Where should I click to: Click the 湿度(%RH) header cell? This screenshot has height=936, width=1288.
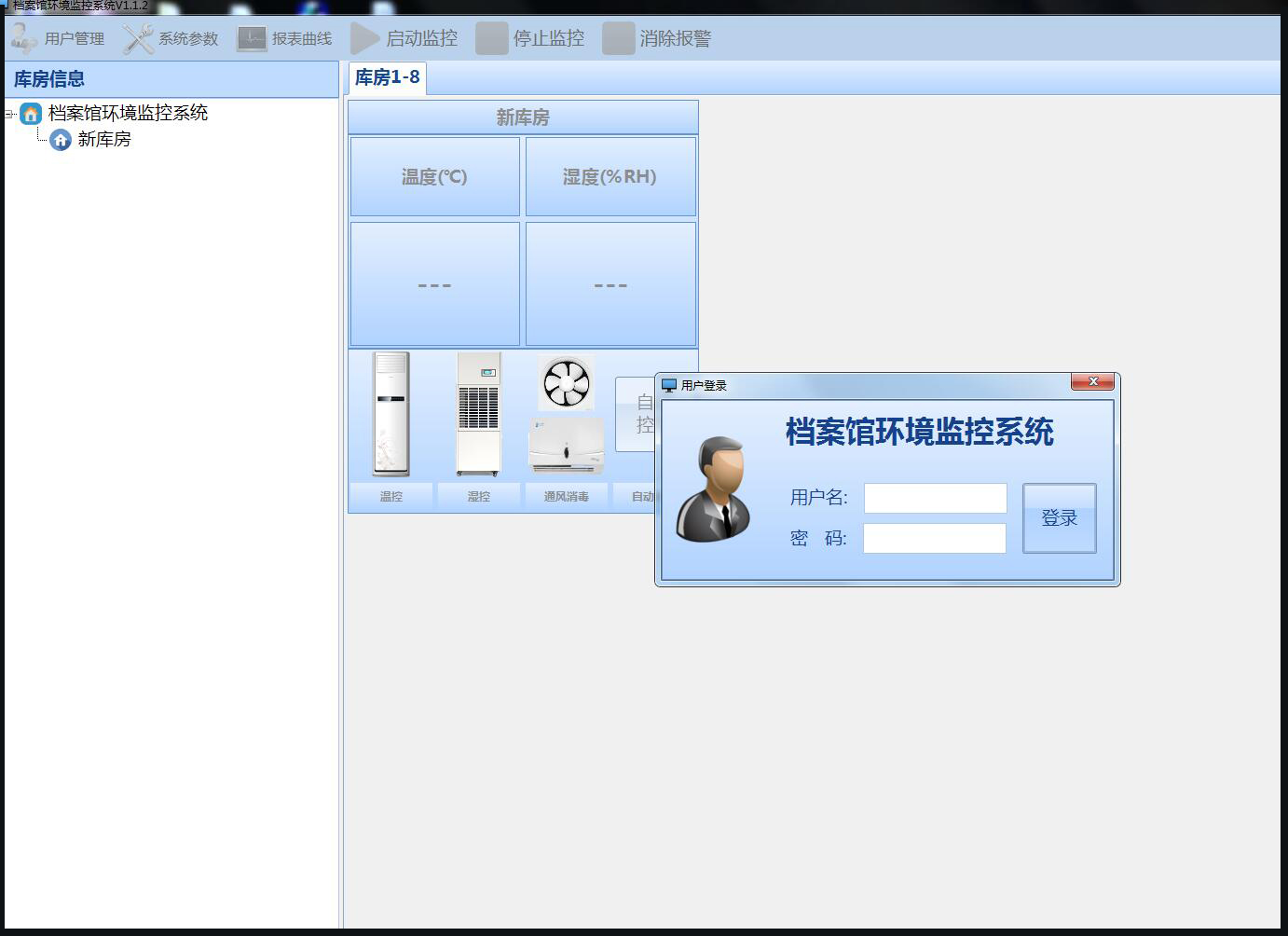click(x=610, y=177)
